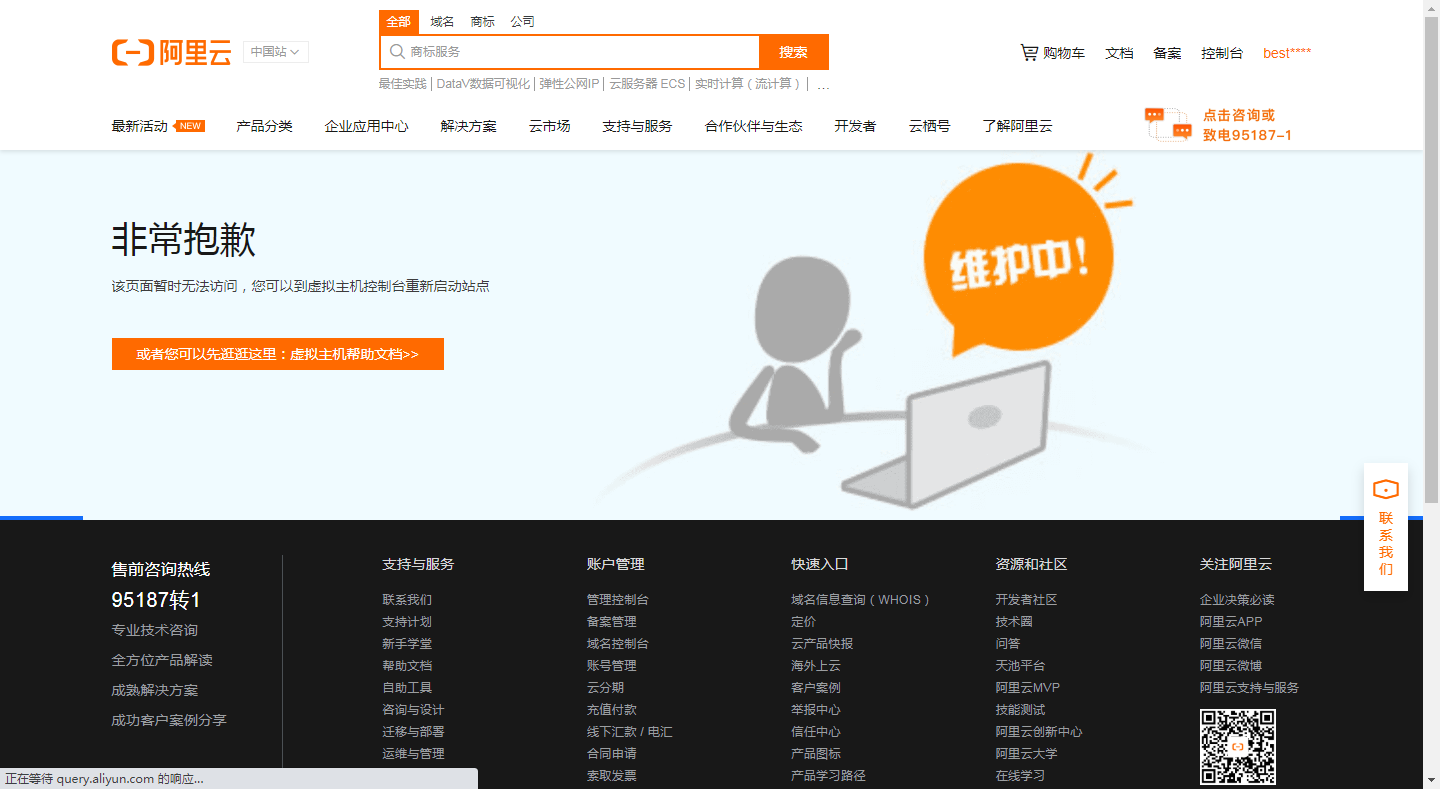Open footer link 云产品快报

[x=822, y=644]
